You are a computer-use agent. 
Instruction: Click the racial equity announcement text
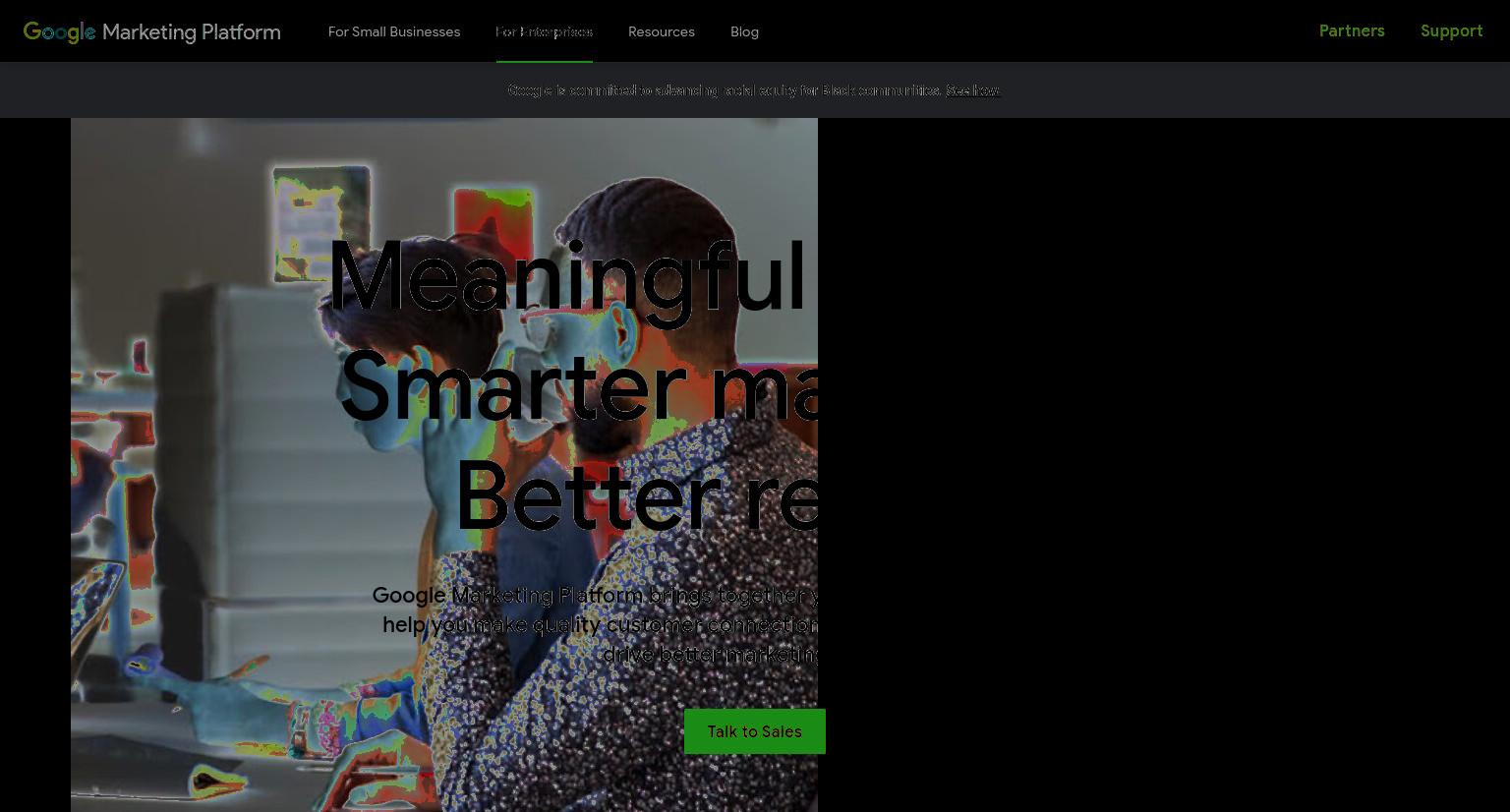[725, 90]
